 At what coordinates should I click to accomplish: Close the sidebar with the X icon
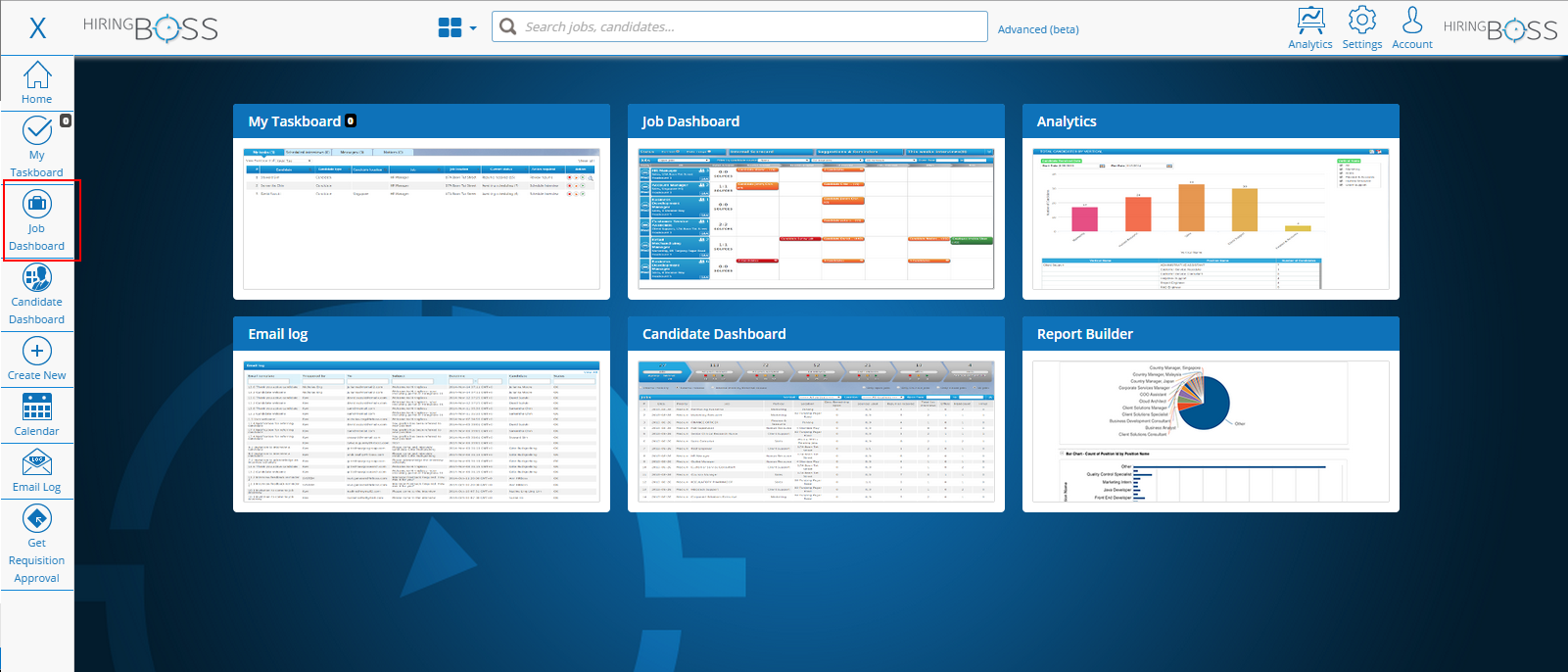[x=37, y=27]
